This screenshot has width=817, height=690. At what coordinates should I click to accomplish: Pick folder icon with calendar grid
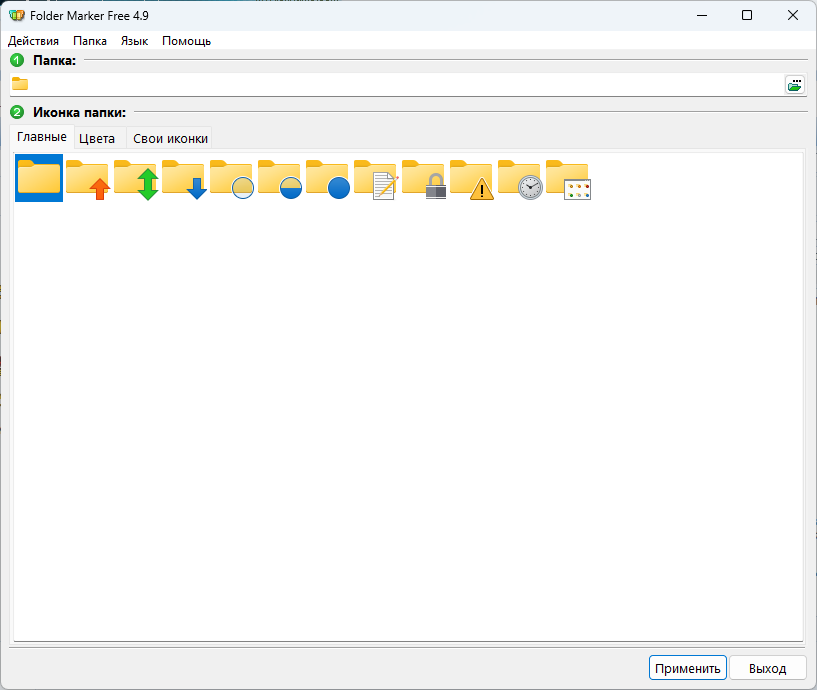click(x=568, y=178)
